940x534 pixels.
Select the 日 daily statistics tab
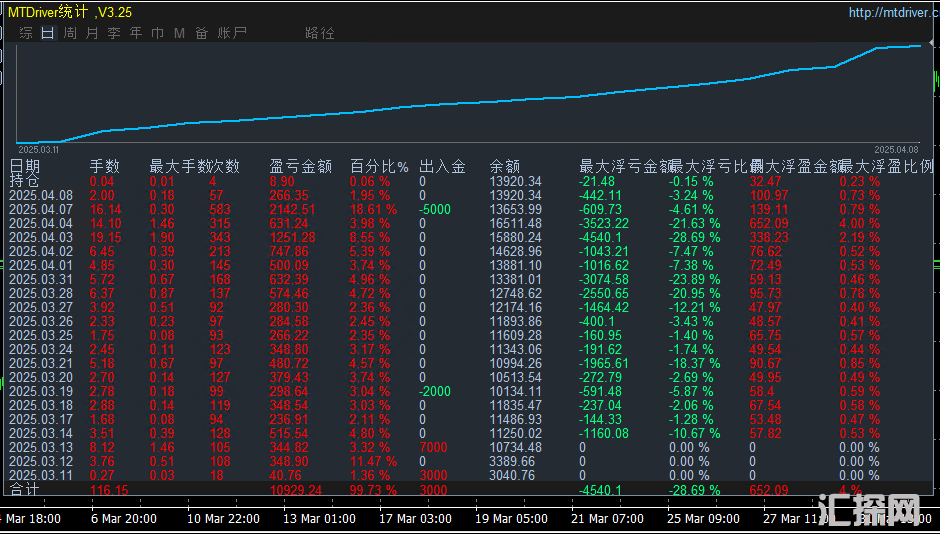tap(48, 33)
